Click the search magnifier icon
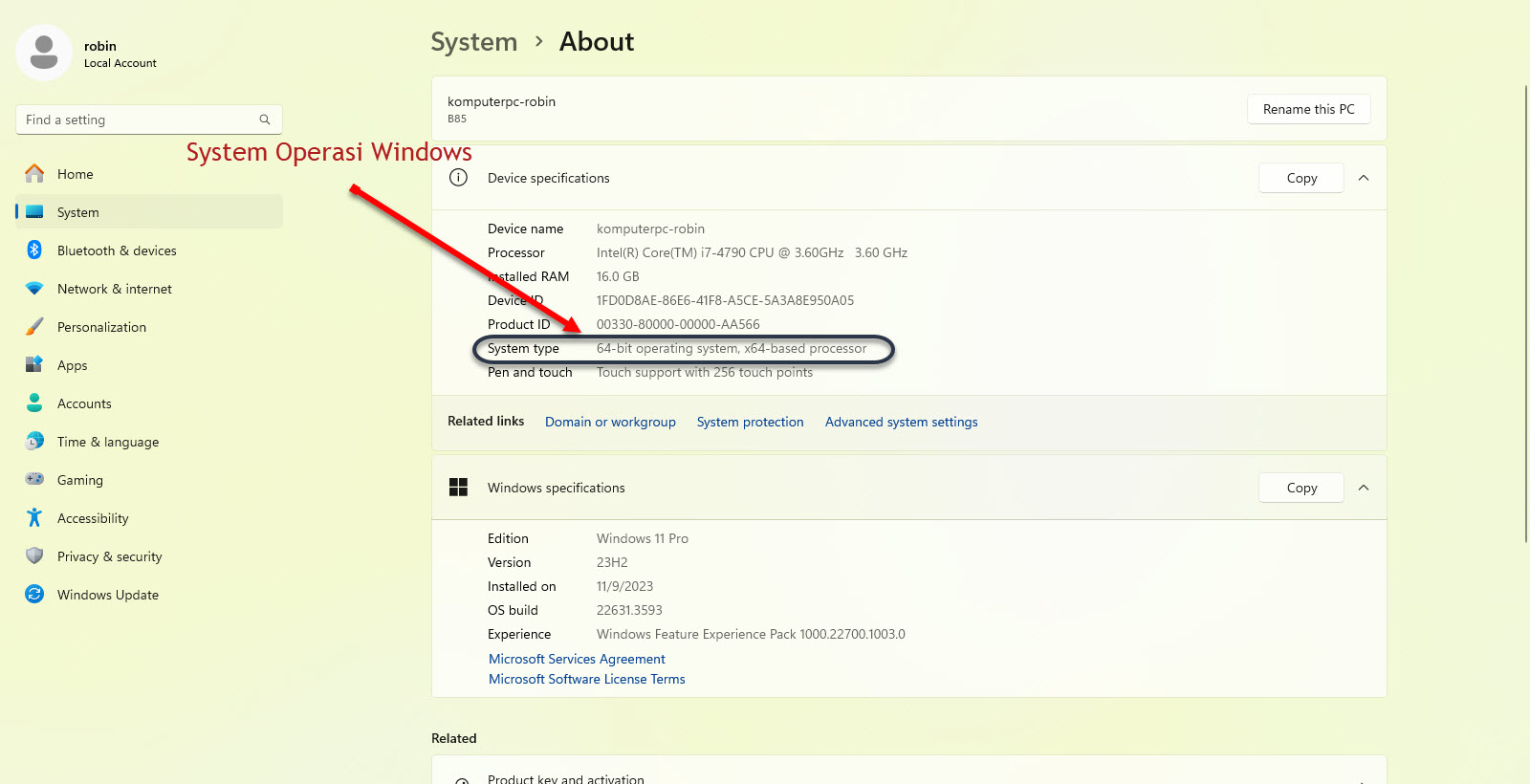Screen dimensions: 1530x784 coord(265,120)
